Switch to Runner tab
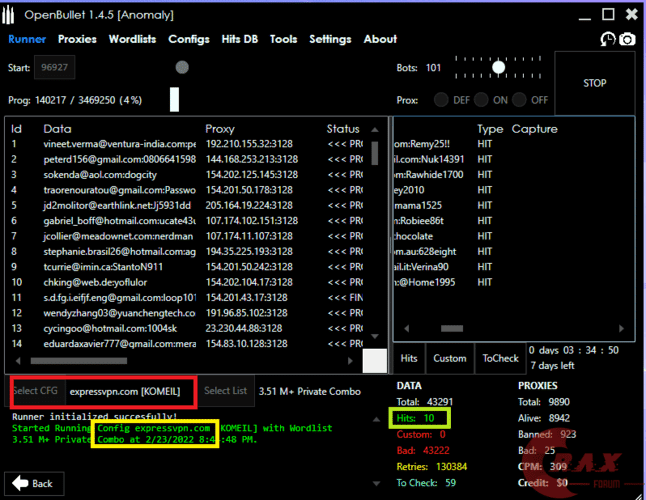Screen dimensions: 646x500 click(x=27, y=39)
